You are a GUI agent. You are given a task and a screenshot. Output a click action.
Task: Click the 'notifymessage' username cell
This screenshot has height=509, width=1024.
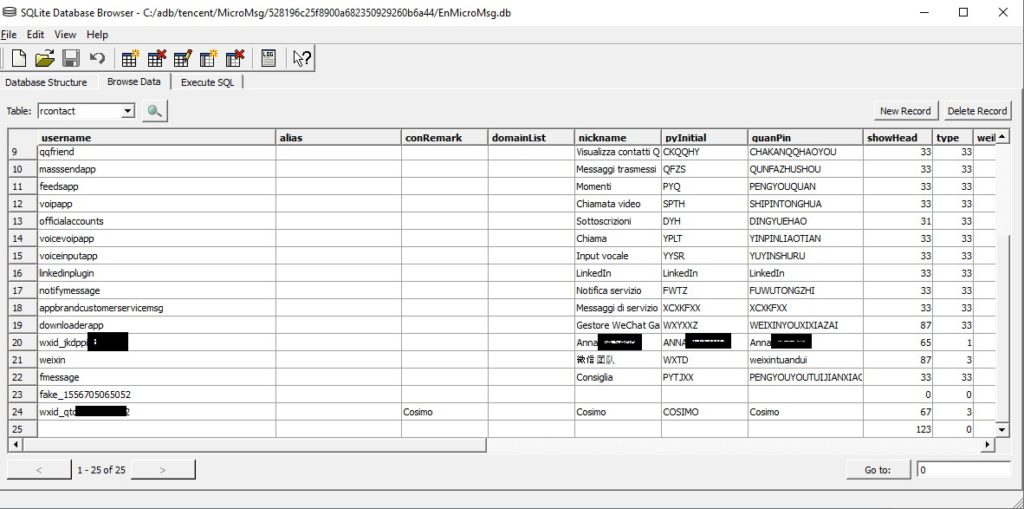point(157,290)
